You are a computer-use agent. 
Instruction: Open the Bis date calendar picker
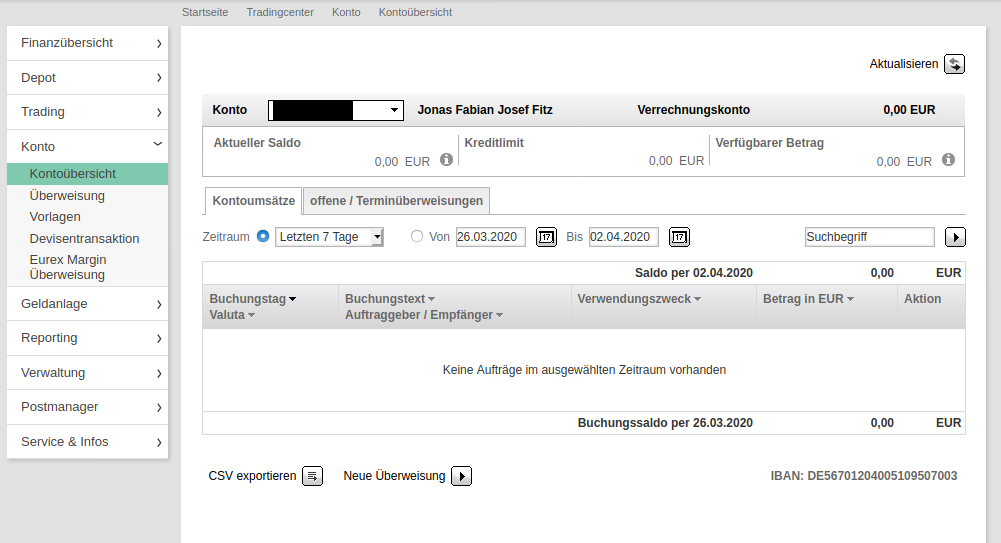pos(679,237)
